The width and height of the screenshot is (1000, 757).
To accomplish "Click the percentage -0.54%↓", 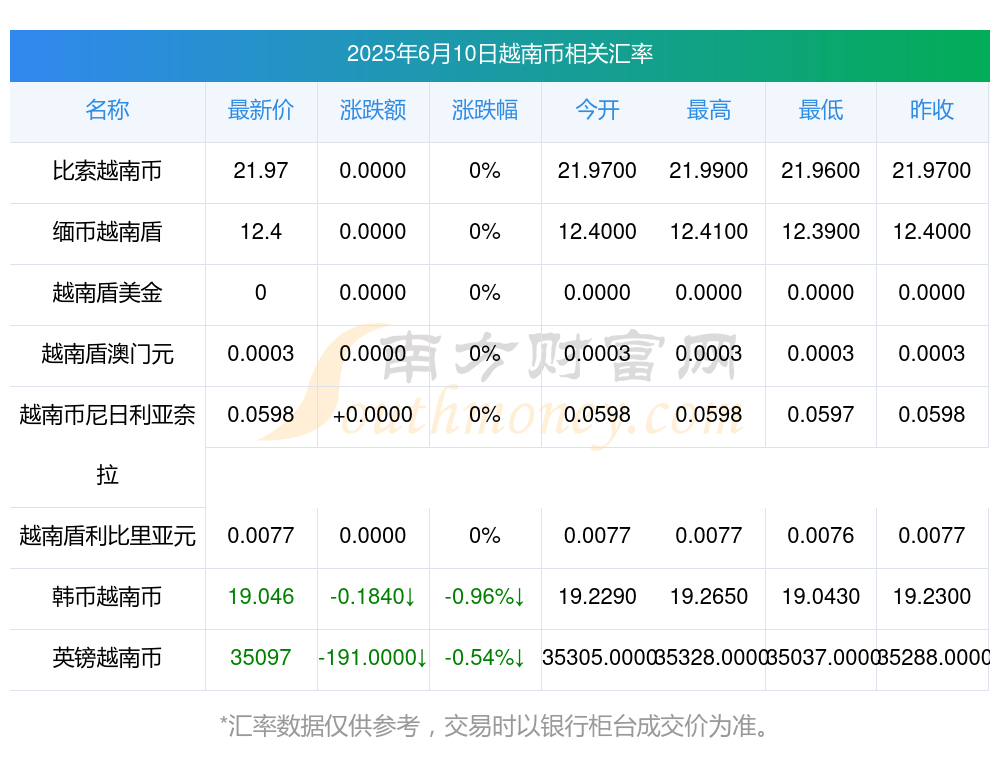I will point(485,658).
